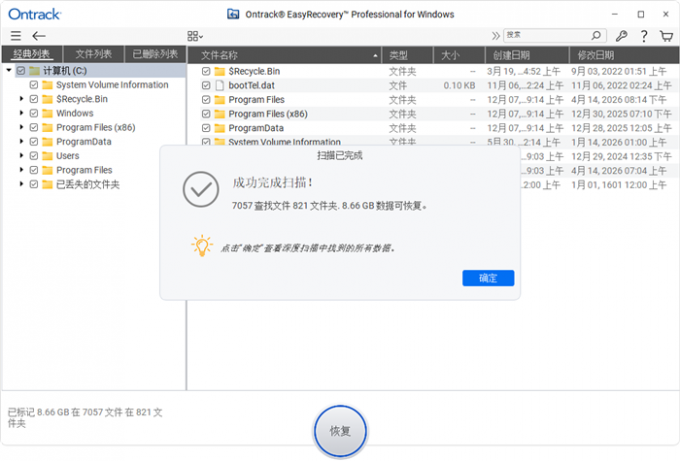
Task: Toggle Program Files checkbox in file list
Action: point(206,100)
